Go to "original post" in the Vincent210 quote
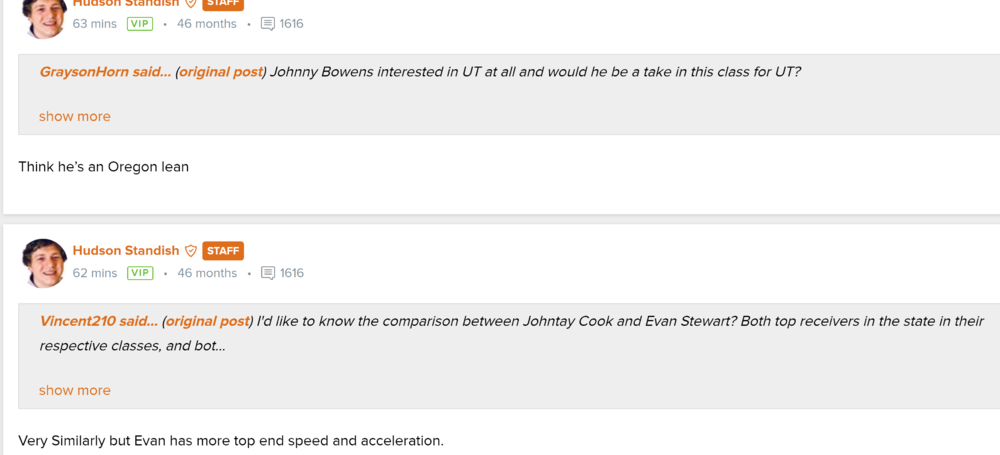Screen dimensions: 1000x455 coord(207,321)
